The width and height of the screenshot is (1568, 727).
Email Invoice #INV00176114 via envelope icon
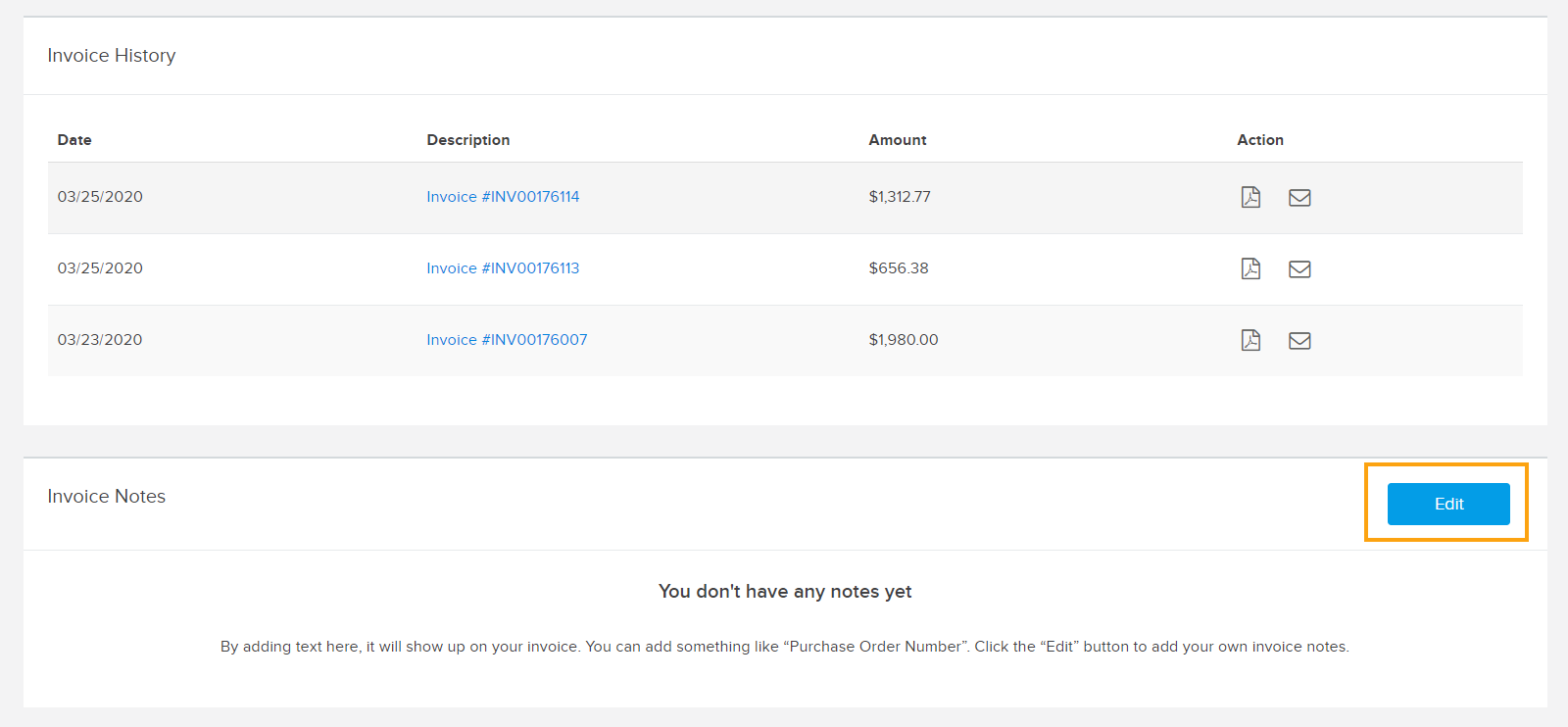(x=1299, y=198)
